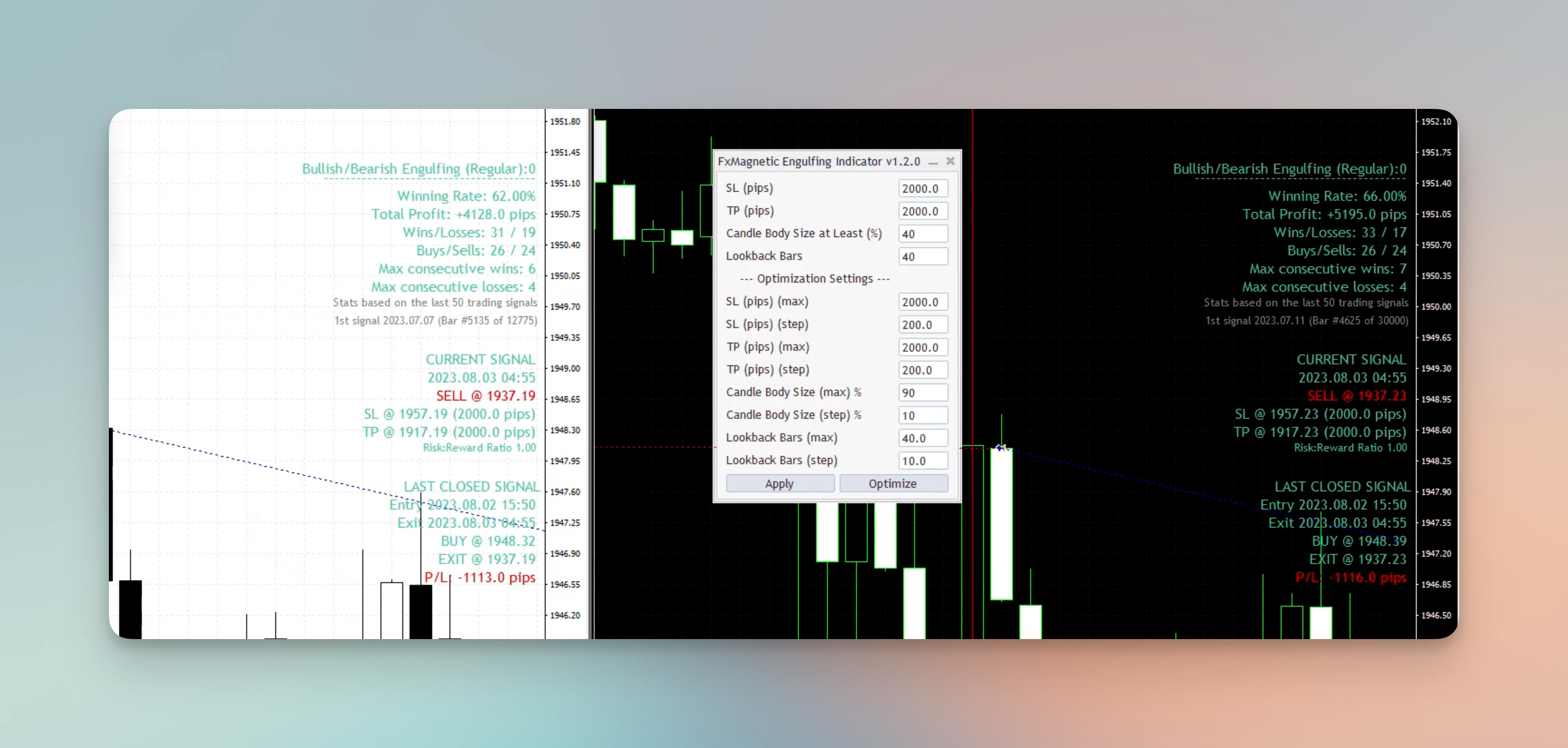The width and height of the screenshot is (1568, 748).
Task: Focus the Lookback Bars value field
Action: pos(923,257)
